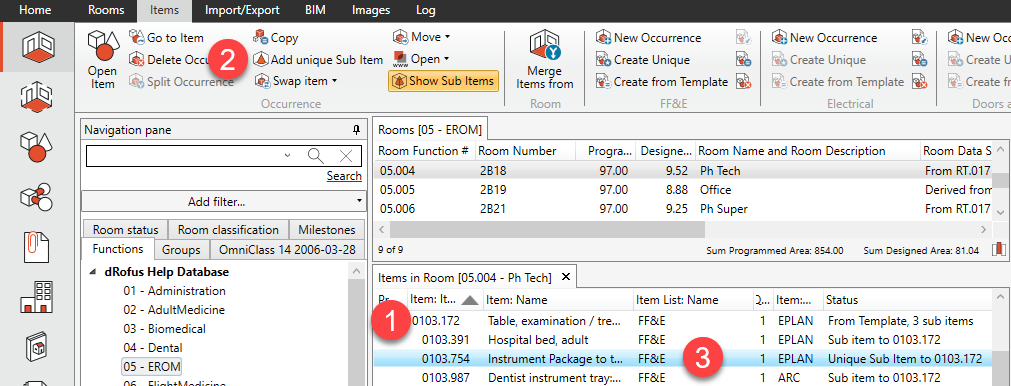The image size is (1011, 386).
Task: Switch to the Room status tab
Action: 125,229
